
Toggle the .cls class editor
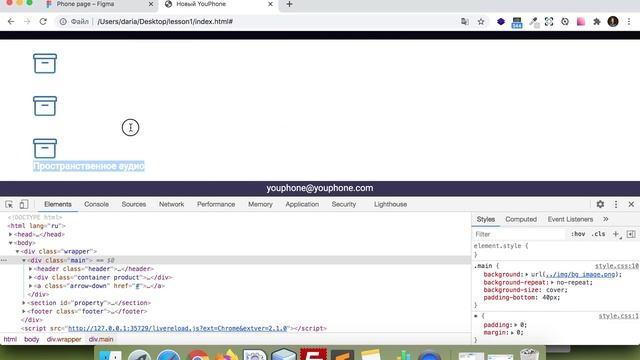(598, 234)
